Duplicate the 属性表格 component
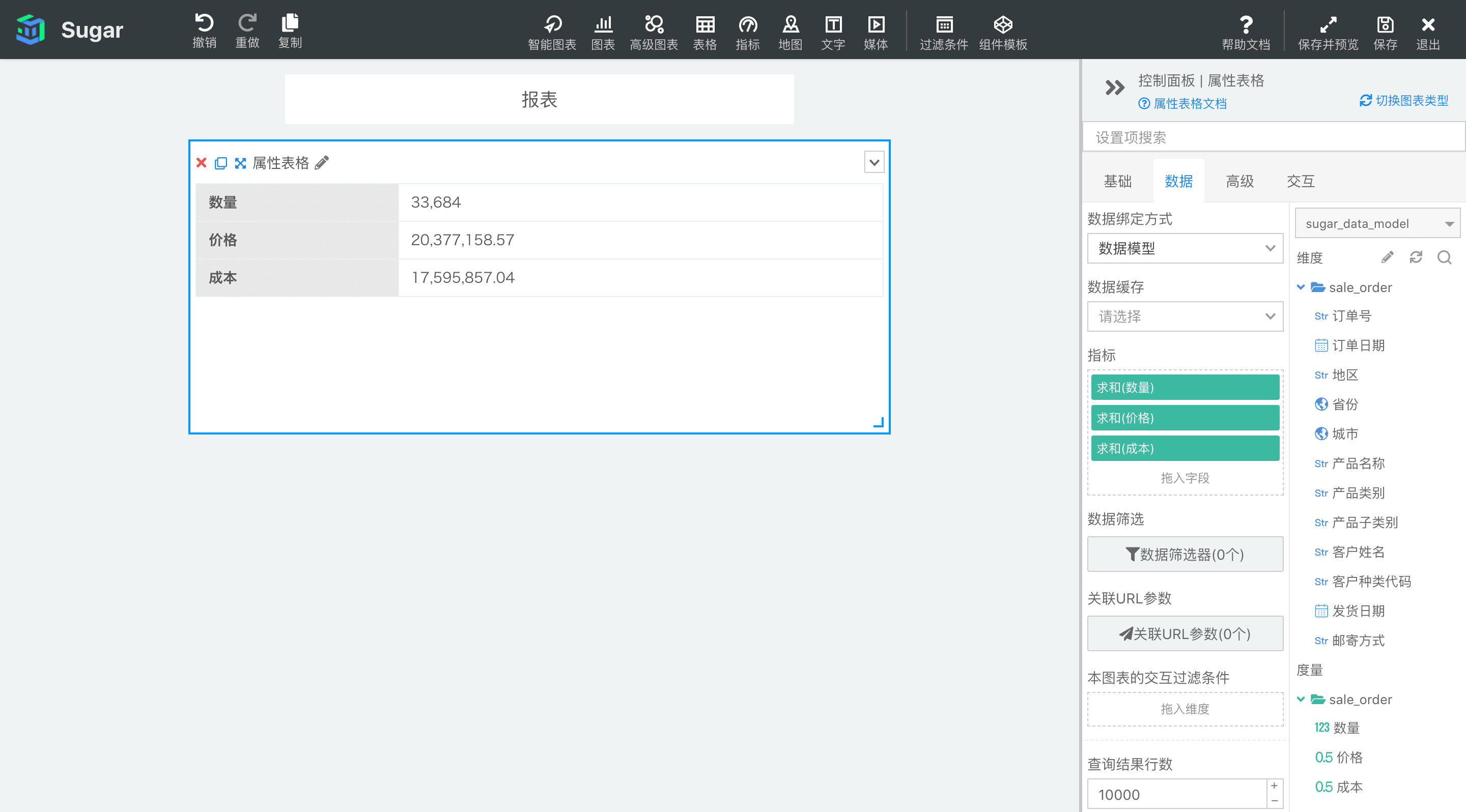The height and width of the screenshot is (812, 1466). (221, 163)
